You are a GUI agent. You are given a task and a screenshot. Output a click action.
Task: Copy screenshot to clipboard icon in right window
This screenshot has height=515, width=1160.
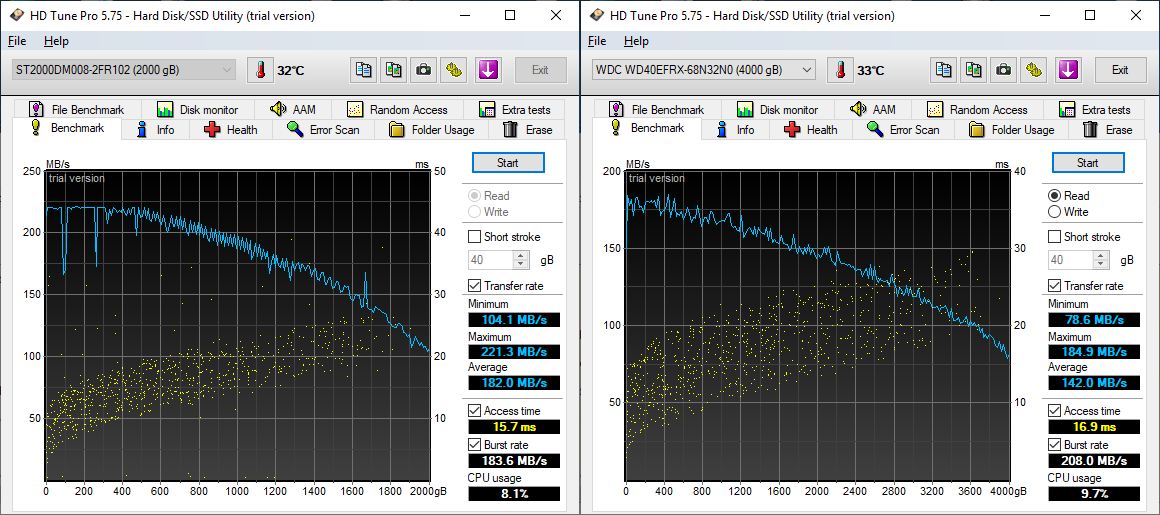pos(974,70)
